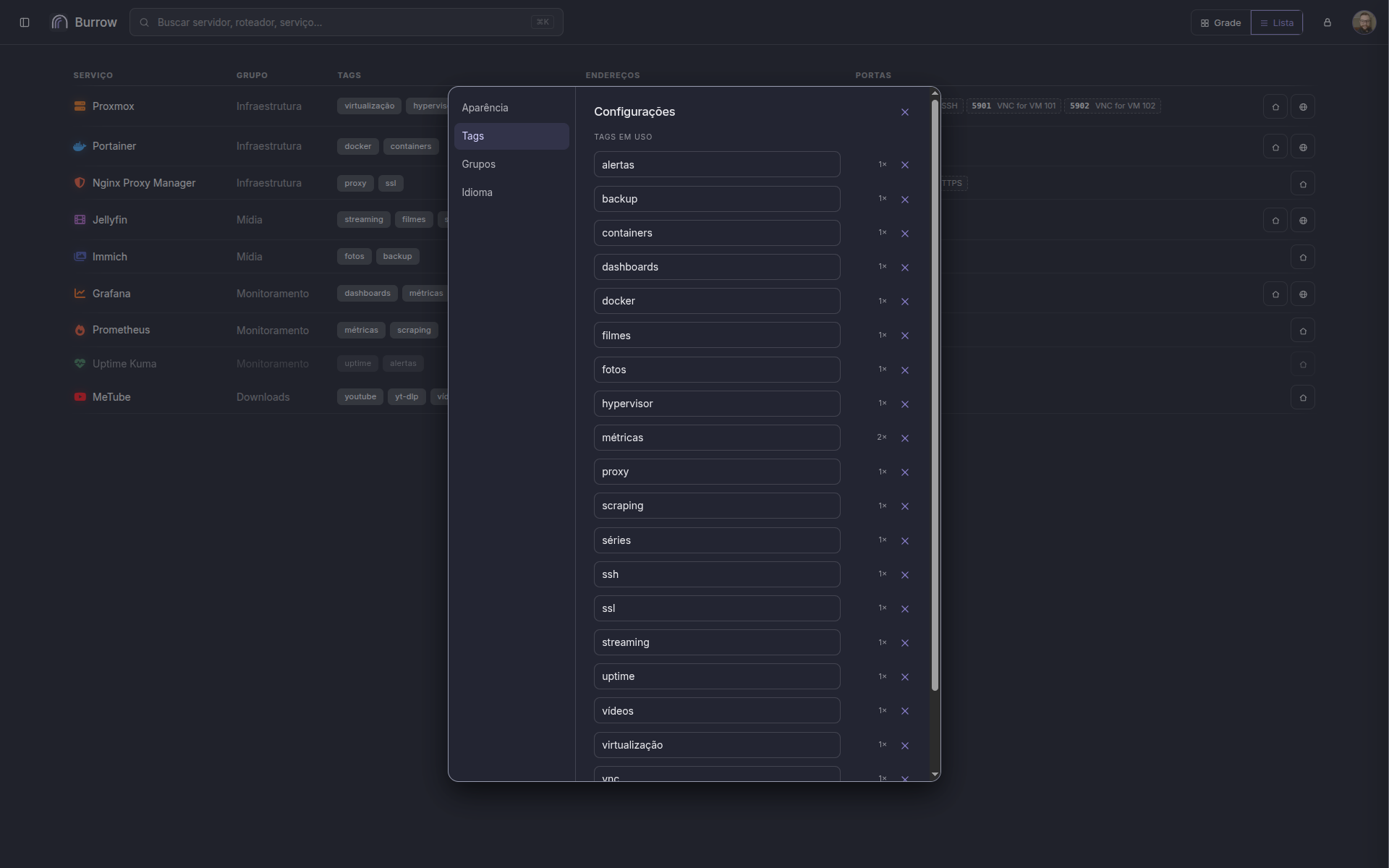
Task: Click the home icon for MeTube row
Action: [1303, 398]
